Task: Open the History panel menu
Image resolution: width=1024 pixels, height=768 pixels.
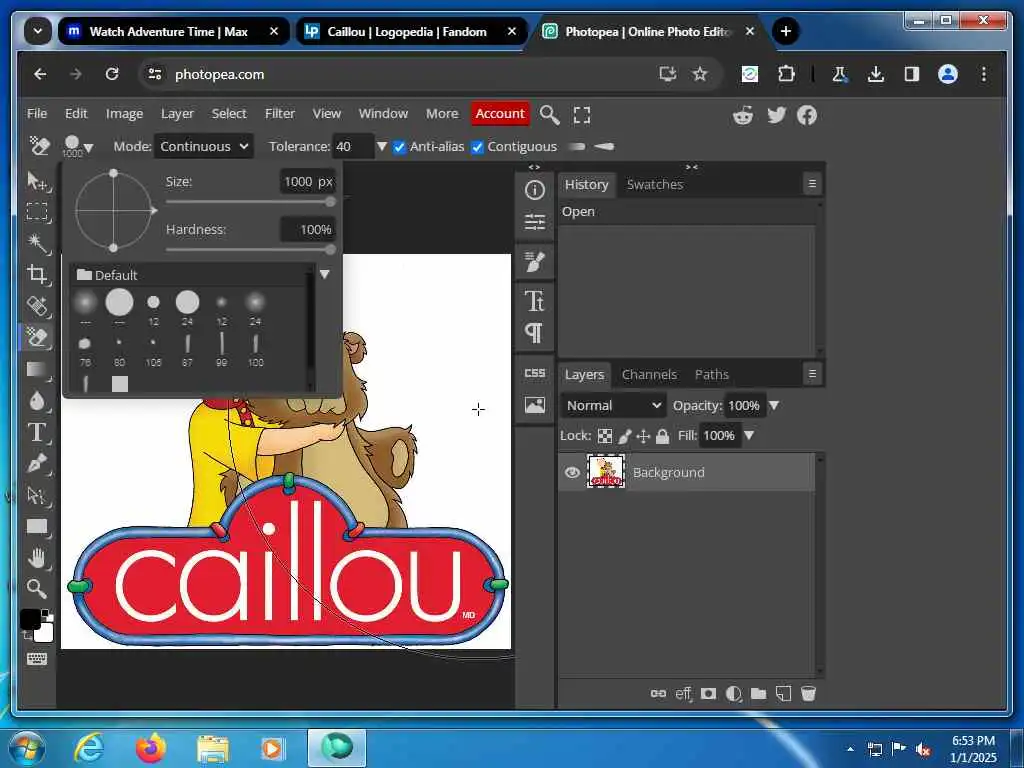Action: pos(812,184)
